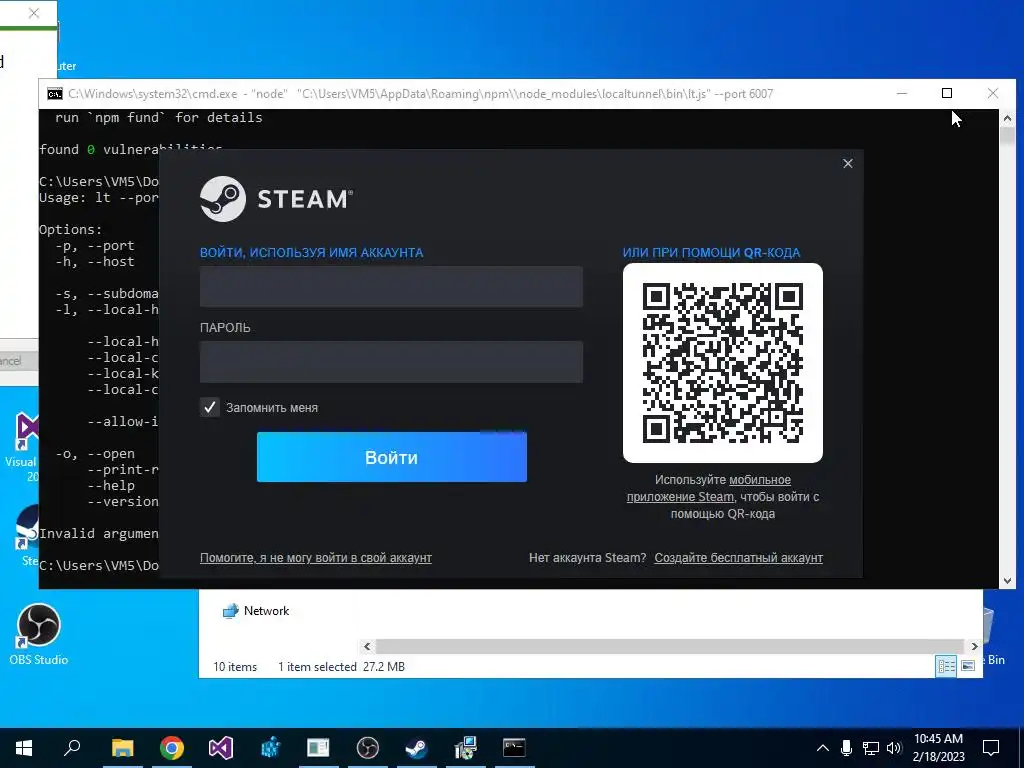Open the volume tray icon
1024x768 pixels.
point(894,748)
